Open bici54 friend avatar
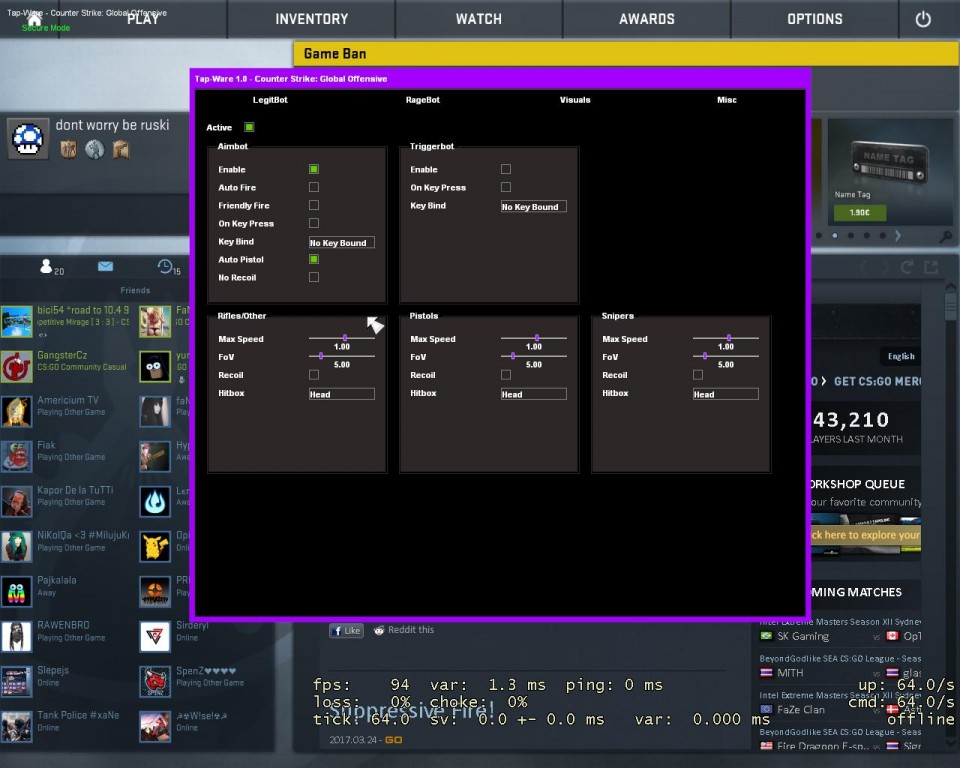 (x=17, y=322)
